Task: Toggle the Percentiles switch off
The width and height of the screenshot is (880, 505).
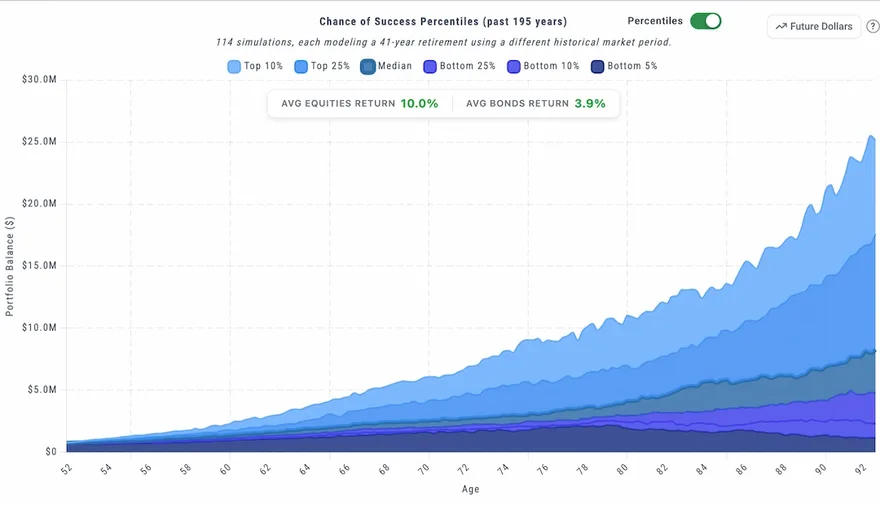Action: (705, 21)
